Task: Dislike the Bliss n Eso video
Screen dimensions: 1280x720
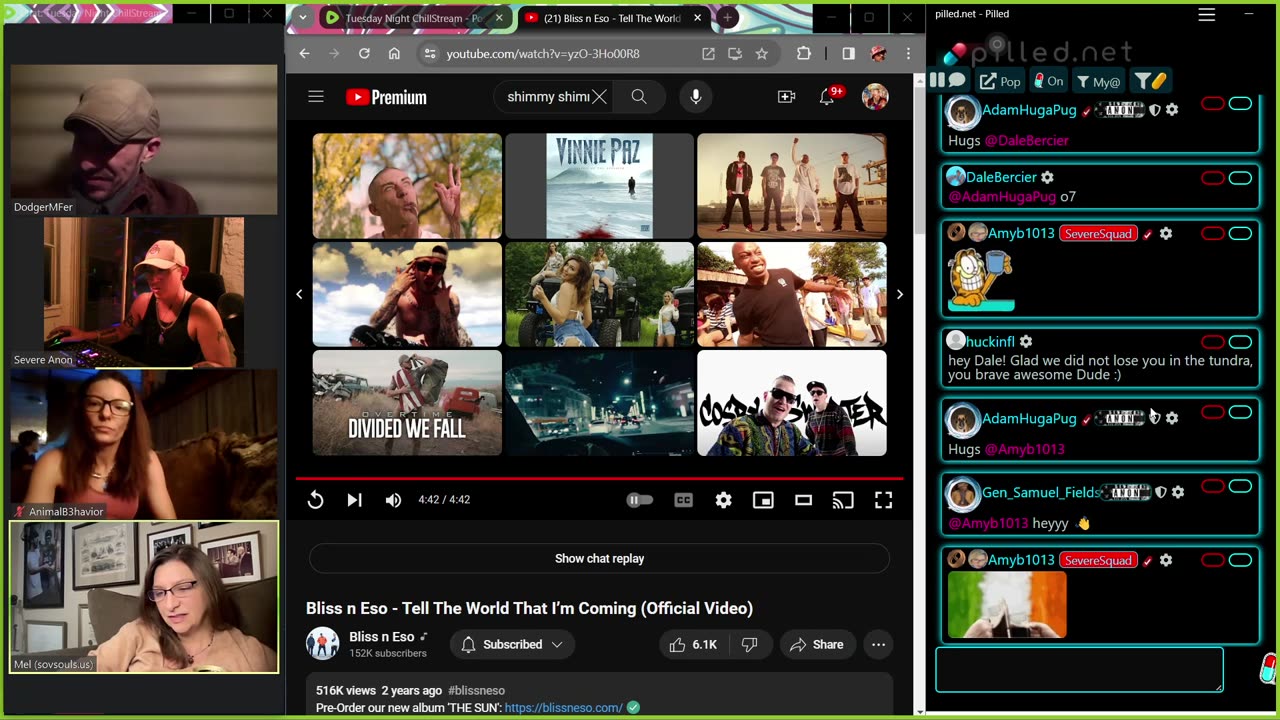Action: coord(750,645)
